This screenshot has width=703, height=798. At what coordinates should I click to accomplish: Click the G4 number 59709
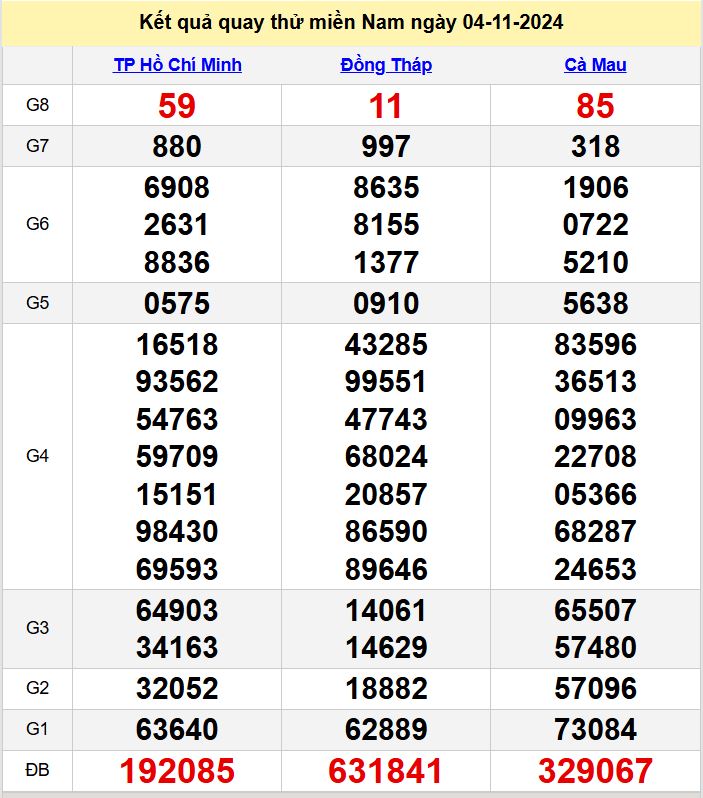177,457
